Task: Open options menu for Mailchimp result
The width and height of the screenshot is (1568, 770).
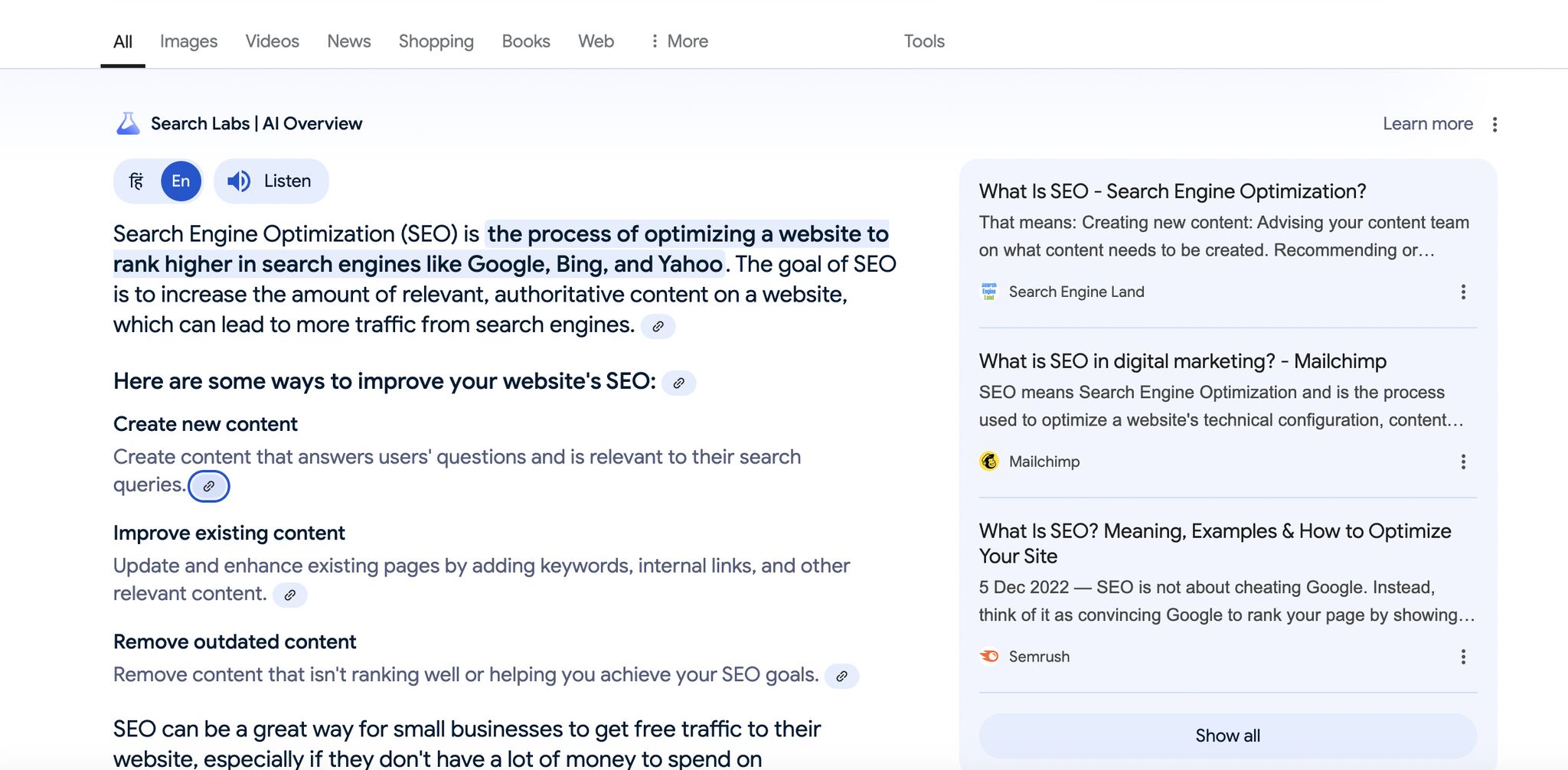Action: pyautogui.click(x=1463, y=462)
